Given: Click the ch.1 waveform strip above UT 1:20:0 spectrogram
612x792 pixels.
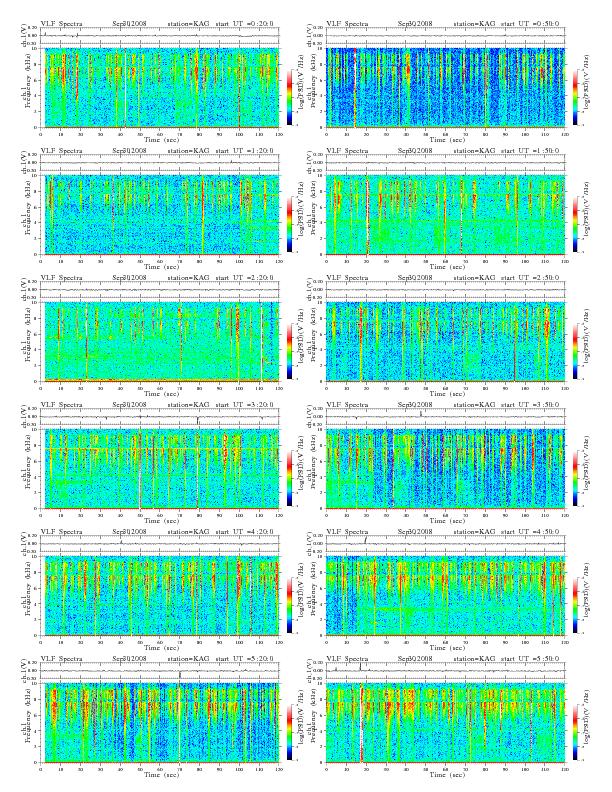Looking at the screenshot, I should tap(160, 163).
